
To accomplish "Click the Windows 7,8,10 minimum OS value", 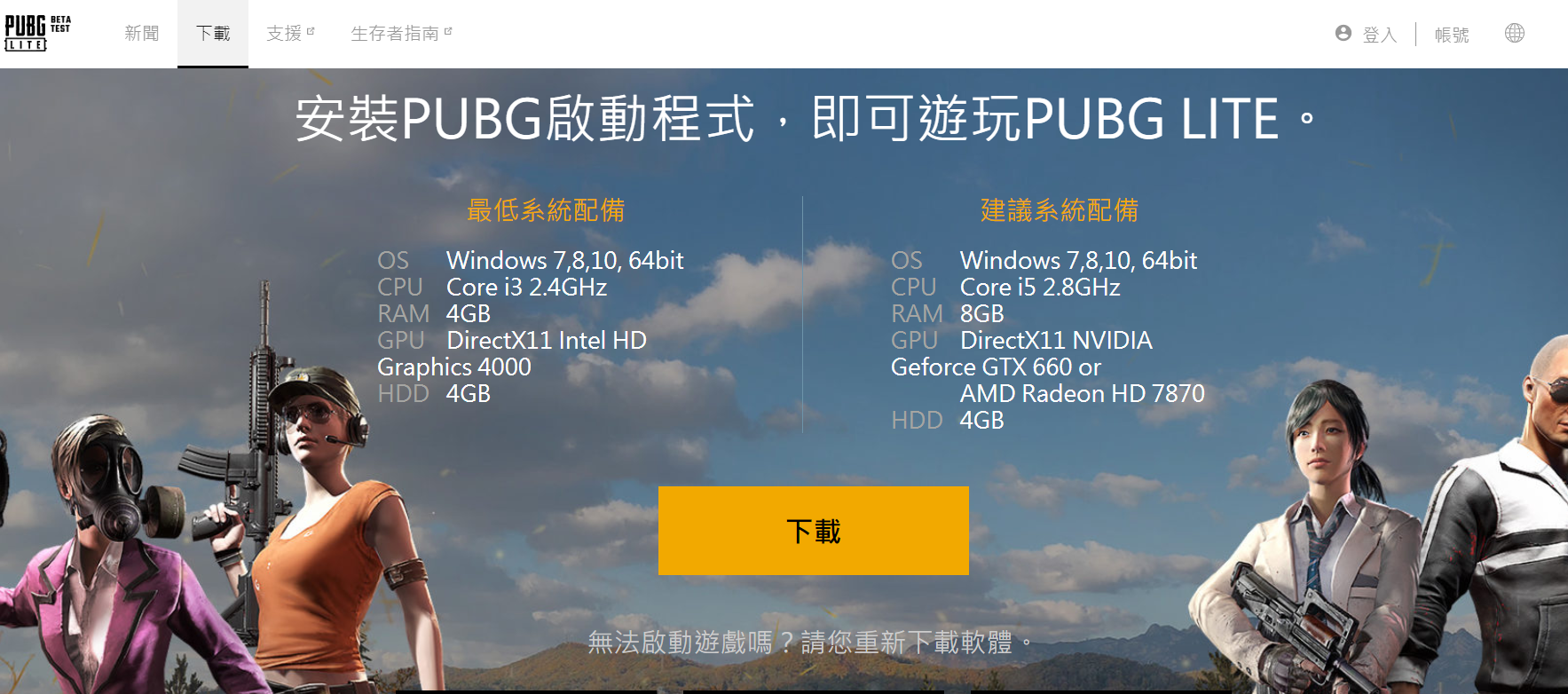I will tap(565, 261).
